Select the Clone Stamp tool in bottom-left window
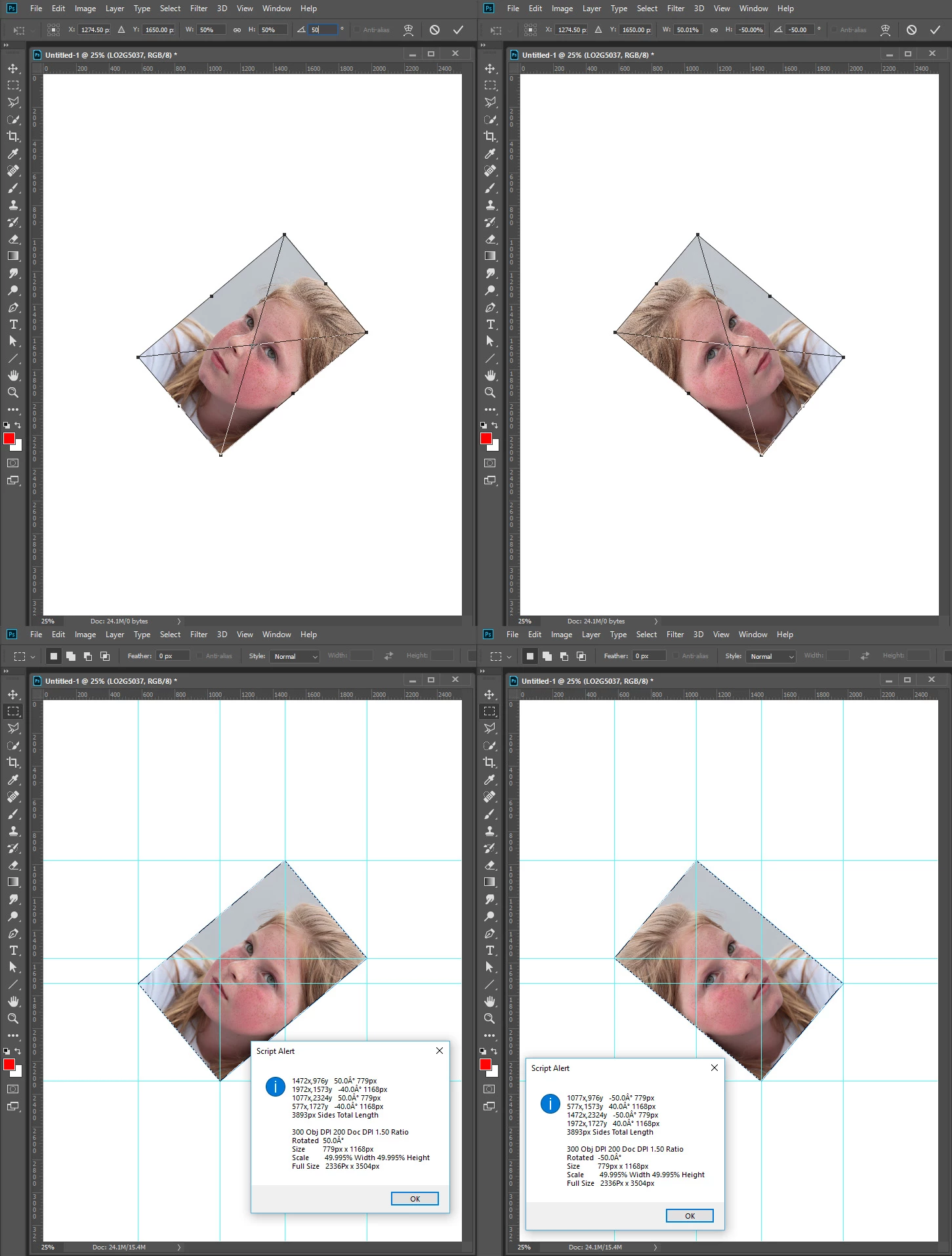The image size is (952, 1256). tap(13, 831)
